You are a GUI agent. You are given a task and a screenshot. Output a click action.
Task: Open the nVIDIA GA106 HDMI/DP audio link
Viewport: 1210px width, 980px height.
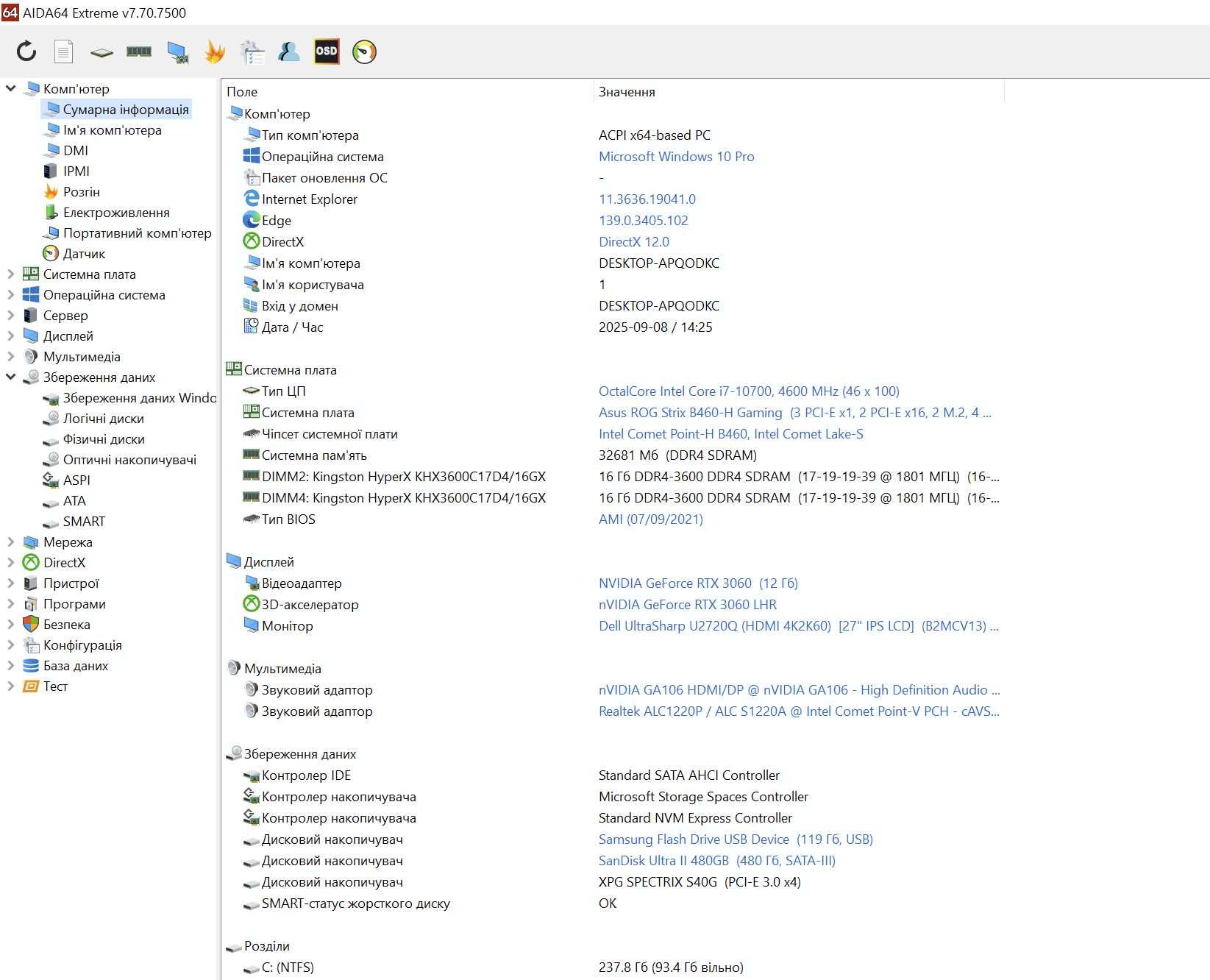click(x=799, y=689)
